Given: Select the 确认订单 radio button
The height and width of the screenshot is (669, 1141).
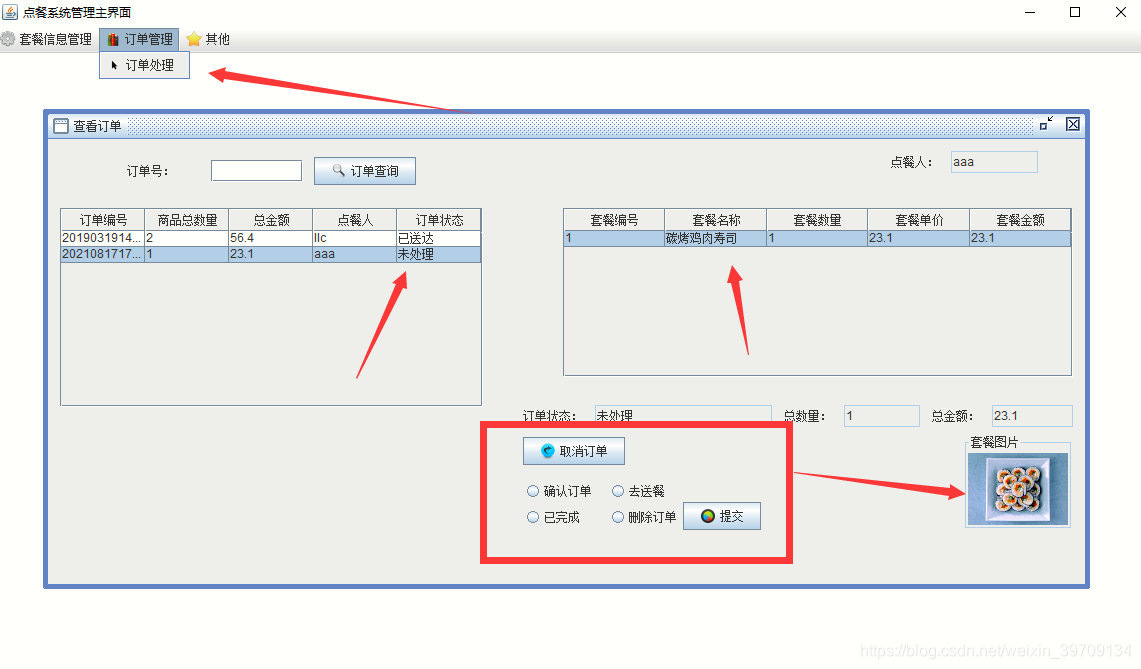Looking at the screenshot, I should [x=533, y=491].
